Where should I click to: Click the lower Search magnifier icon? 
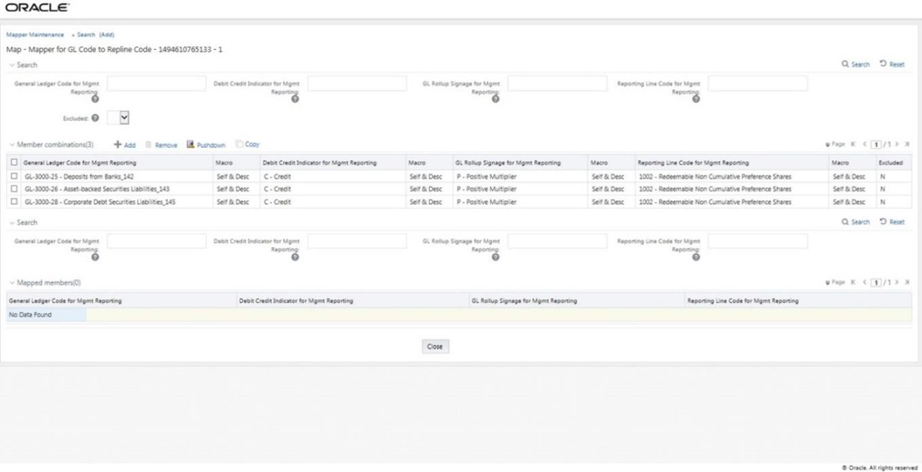pos(845,222)
